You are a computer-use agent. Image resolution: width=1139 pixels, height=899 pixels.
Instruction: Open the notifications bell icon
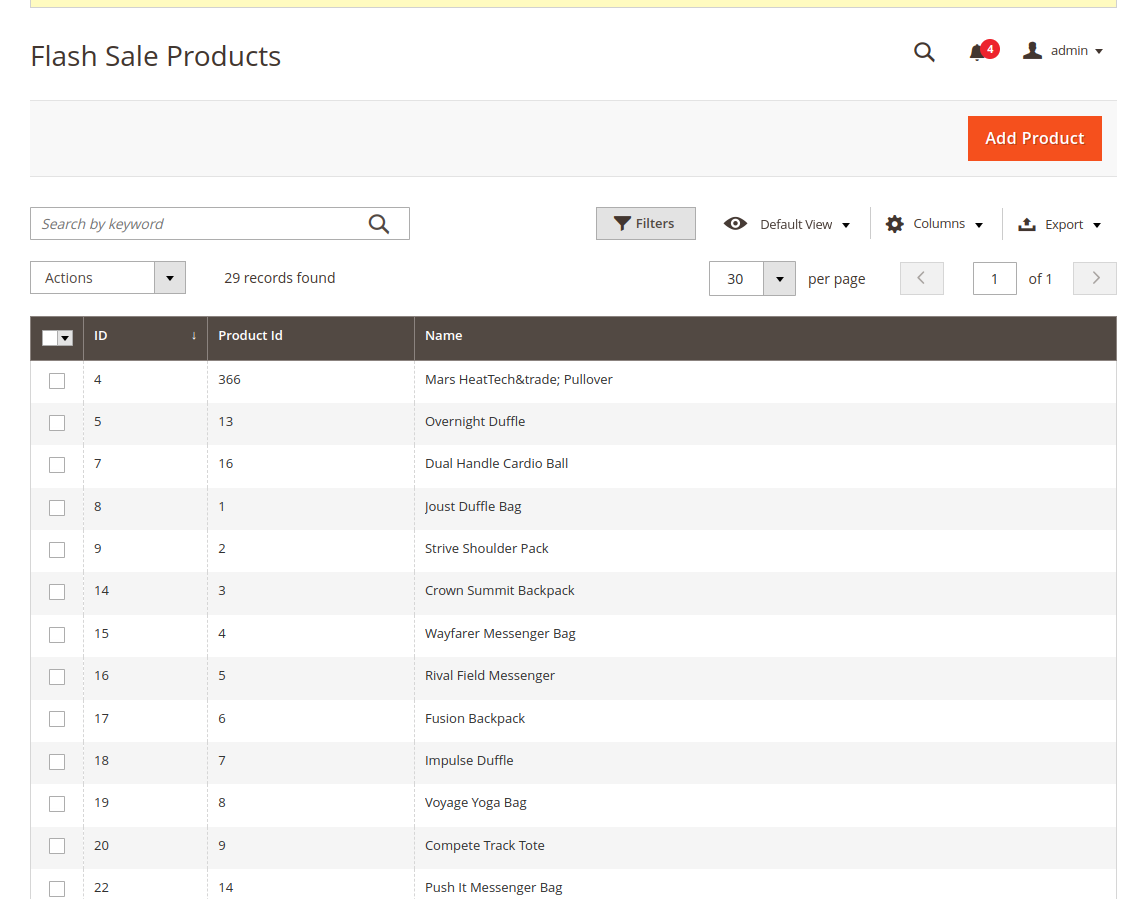[x=977, y=52]
